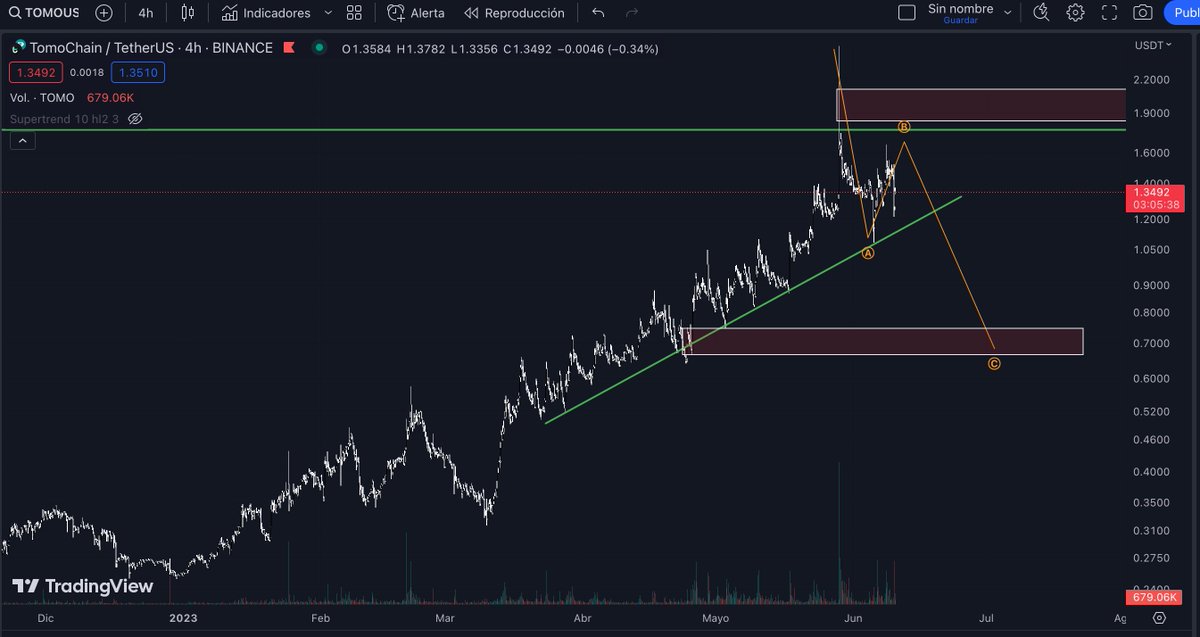Click the spread value 0.0018
This screenshot has height=637, width=1200.
[x=85, y=72]
